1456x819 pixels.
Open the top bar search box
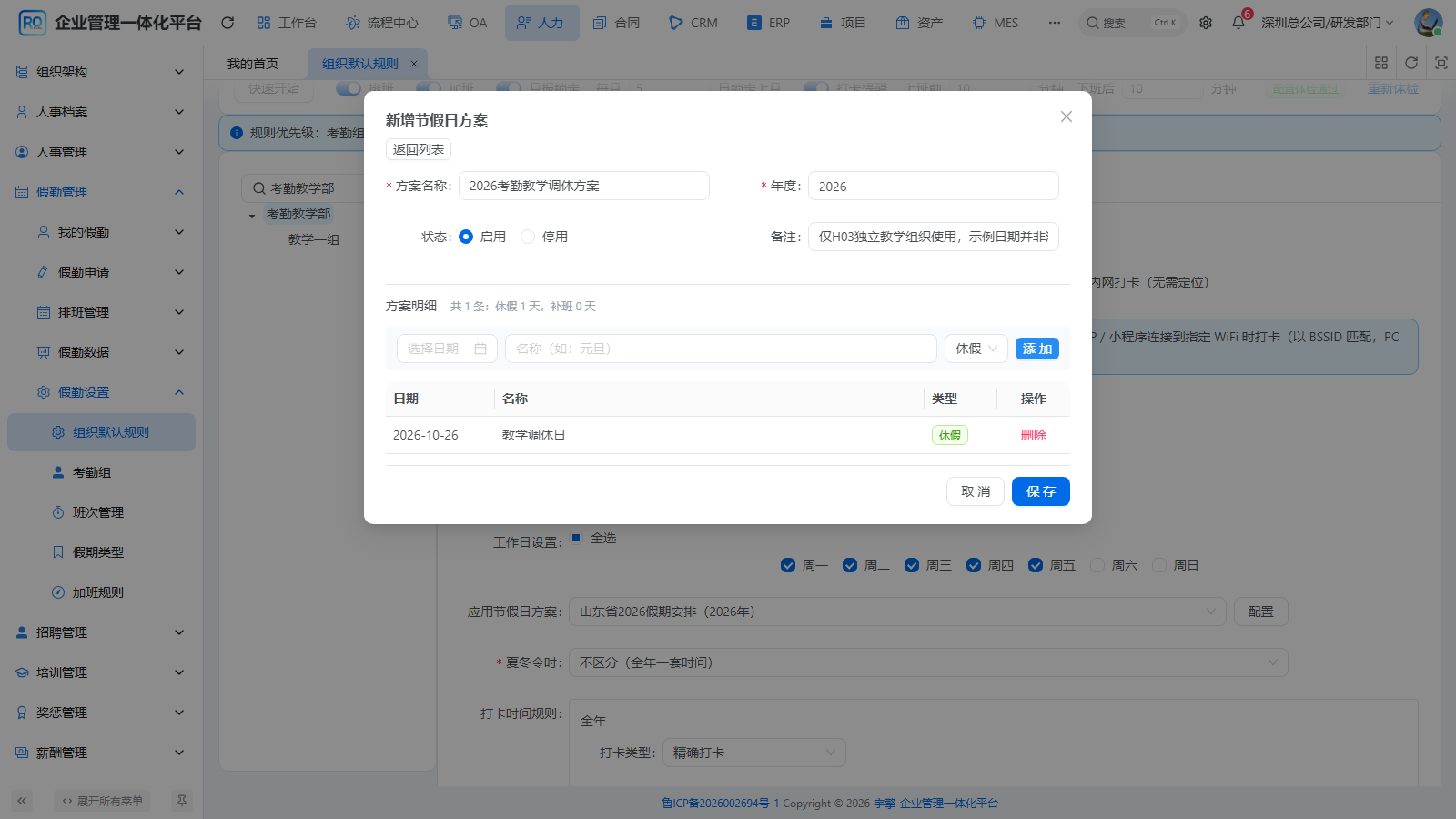(1132, 23)
